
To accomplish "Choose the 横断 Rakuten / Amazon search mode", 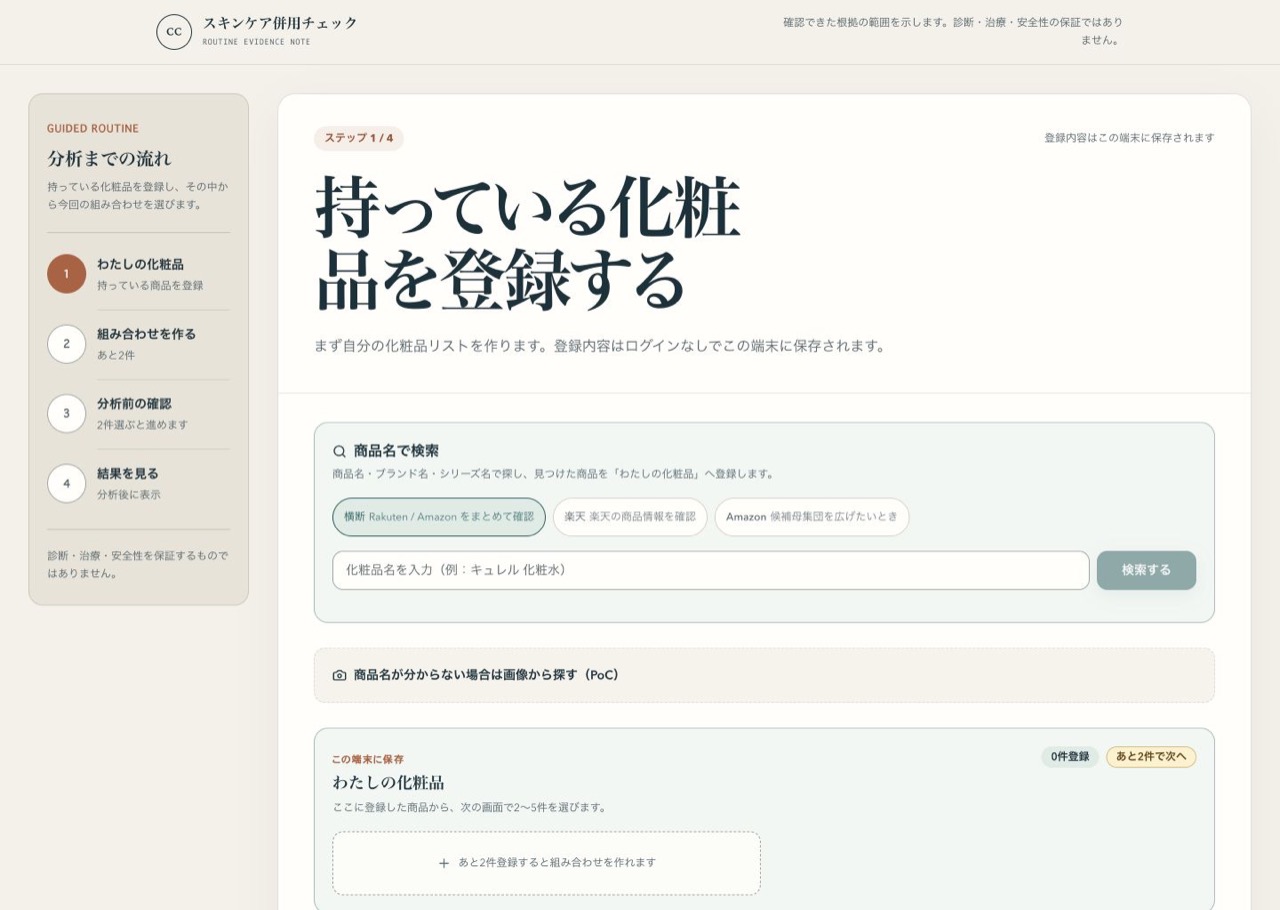I will (439, 517).
